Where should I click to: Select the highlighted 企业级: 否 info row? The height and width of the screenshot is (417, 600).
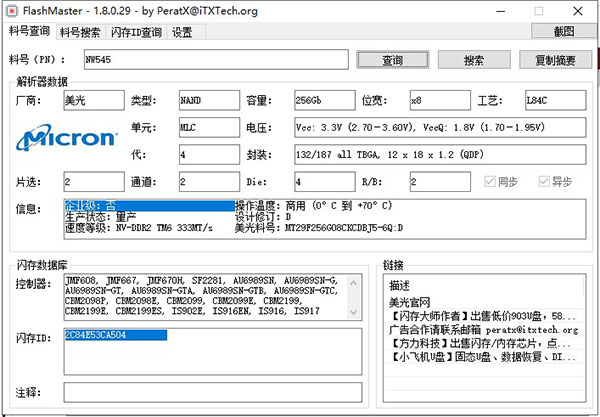(149, 206)
